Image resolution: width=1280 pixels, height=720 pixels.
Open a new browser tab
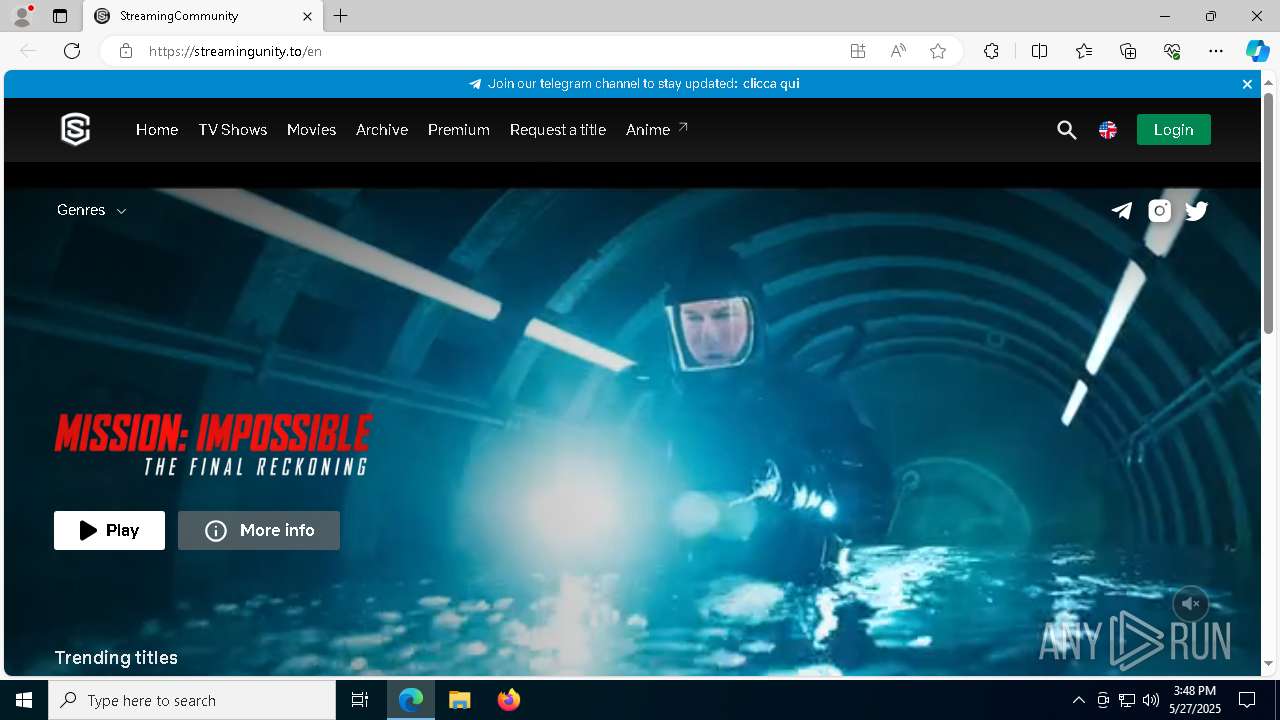341,16
